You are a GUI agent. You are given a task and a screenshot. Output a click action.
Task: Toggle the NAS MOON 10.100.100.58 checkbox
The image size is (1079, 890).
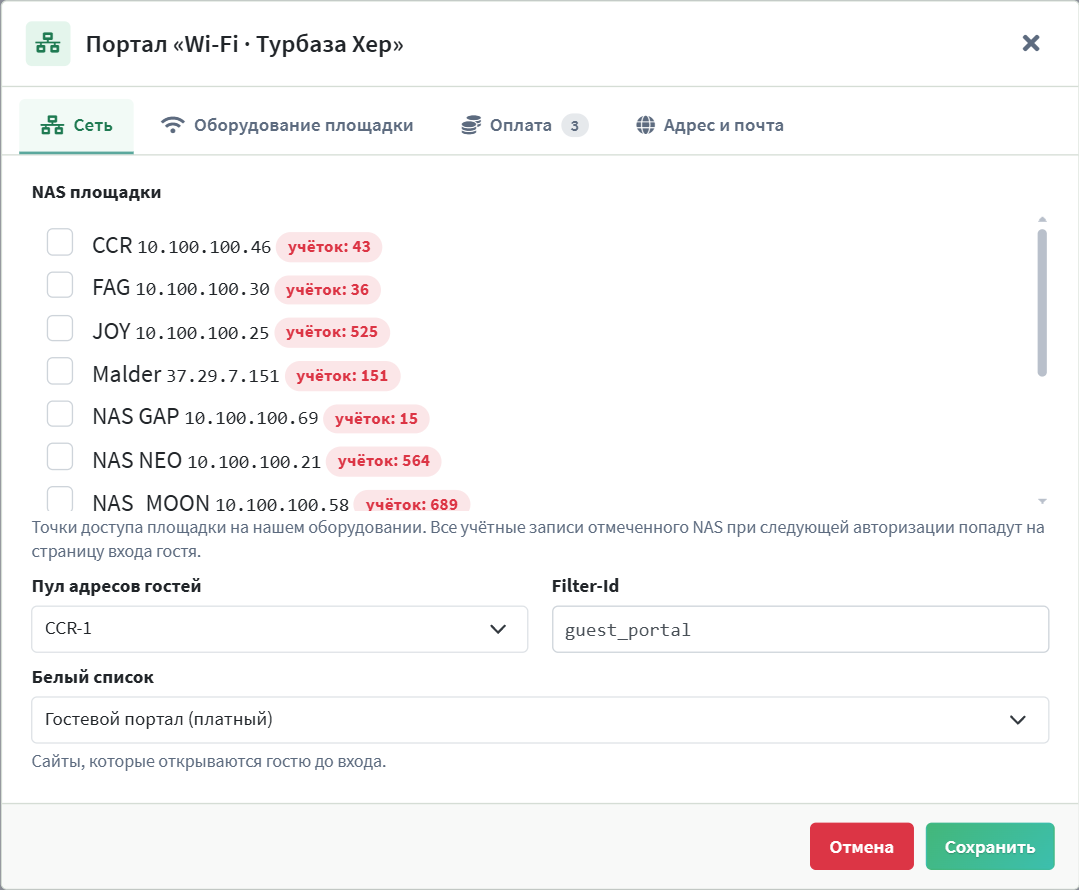[60, 498]
